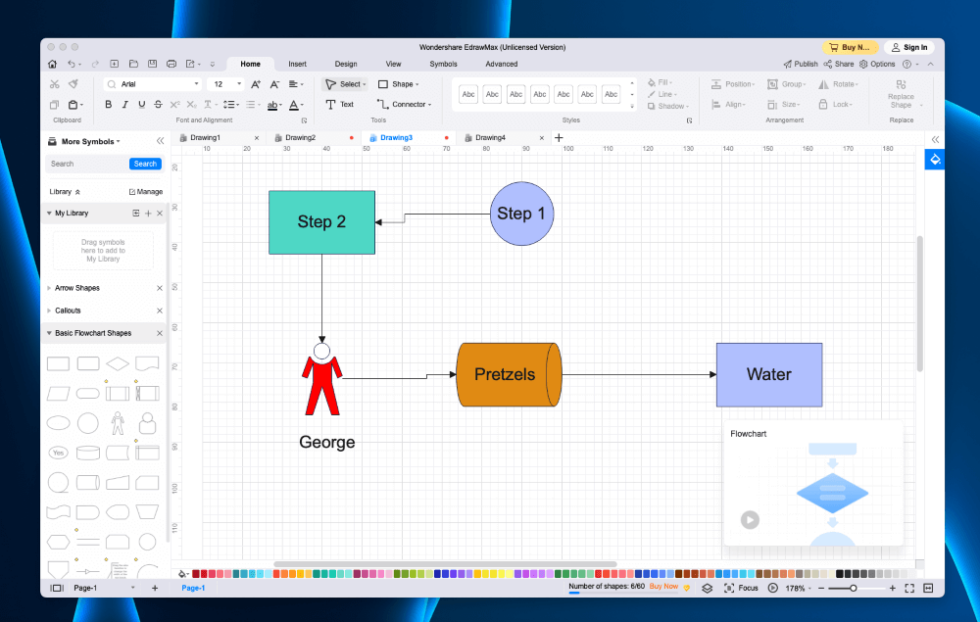Click the blue Search button

click(x=145, y=164)
